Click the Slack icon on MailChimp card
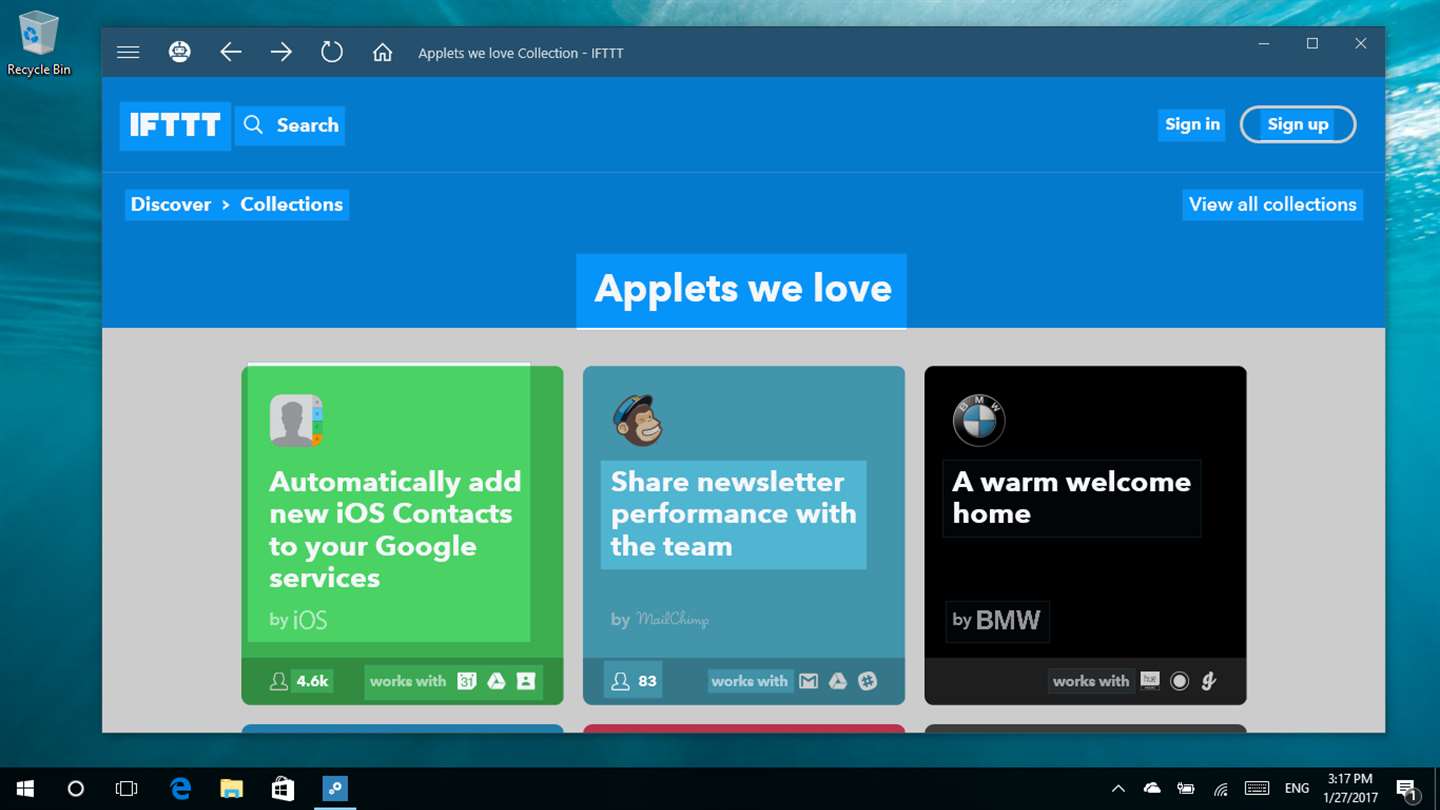1440x810 pixels. coord(868,681)
